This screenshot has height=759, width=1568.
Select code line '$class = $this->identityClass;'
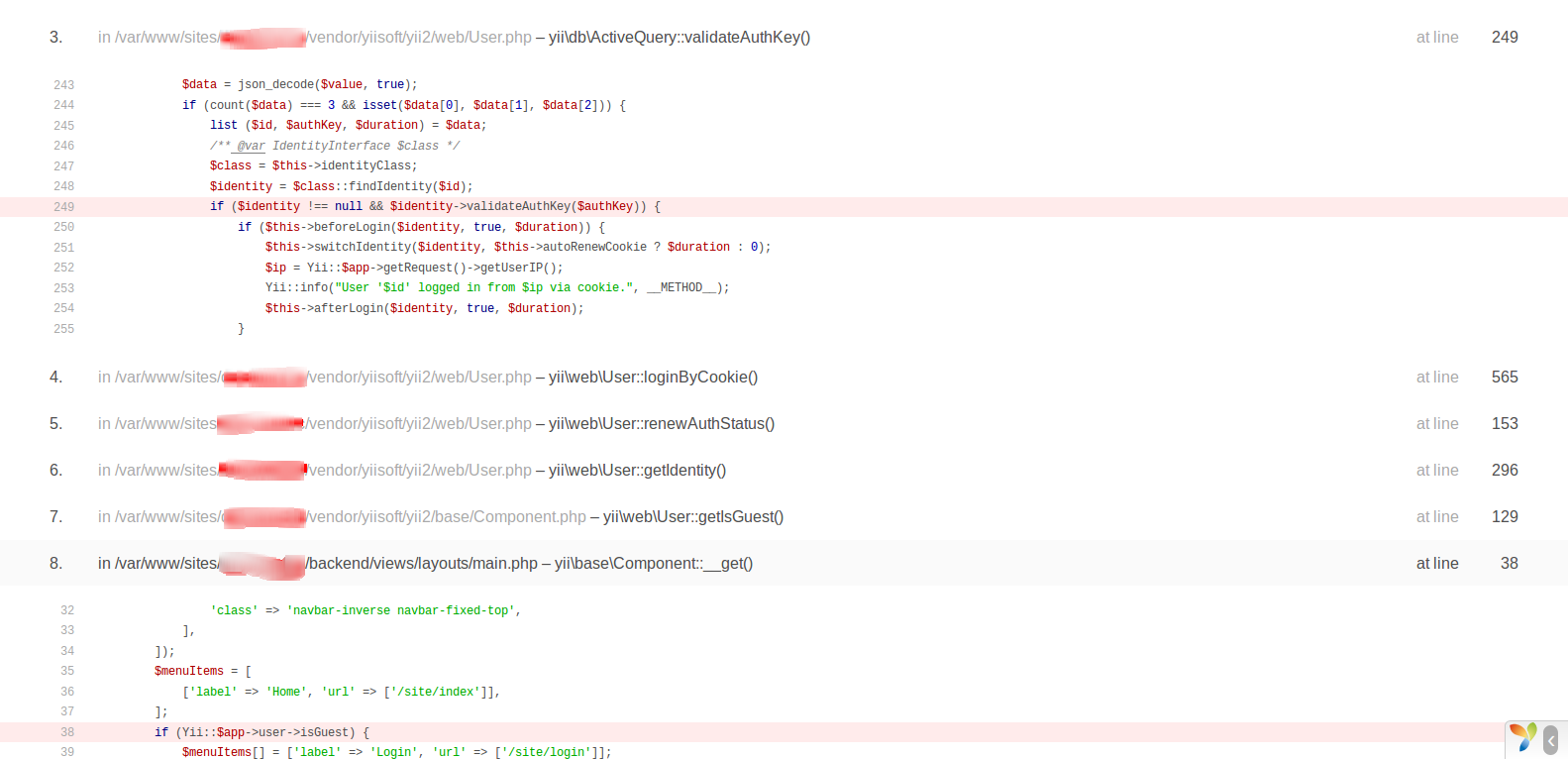coord(313,166)
